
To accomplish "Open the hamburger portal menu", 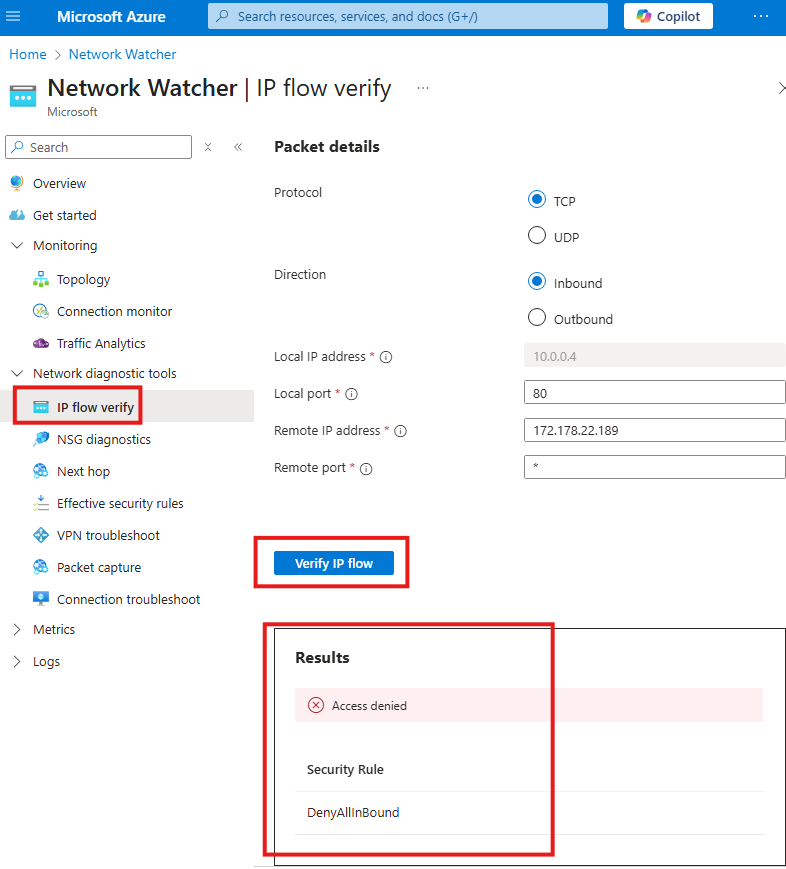I will pyautogui.click(x=13, y=16).
